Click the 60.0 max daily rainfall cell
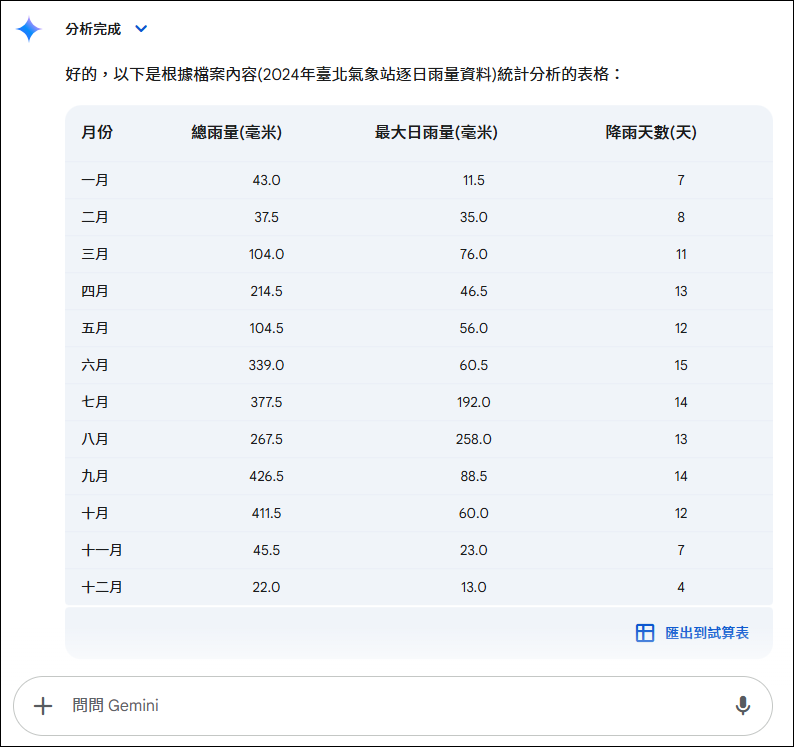Screen dimensions: 794x747 point(473,513)
